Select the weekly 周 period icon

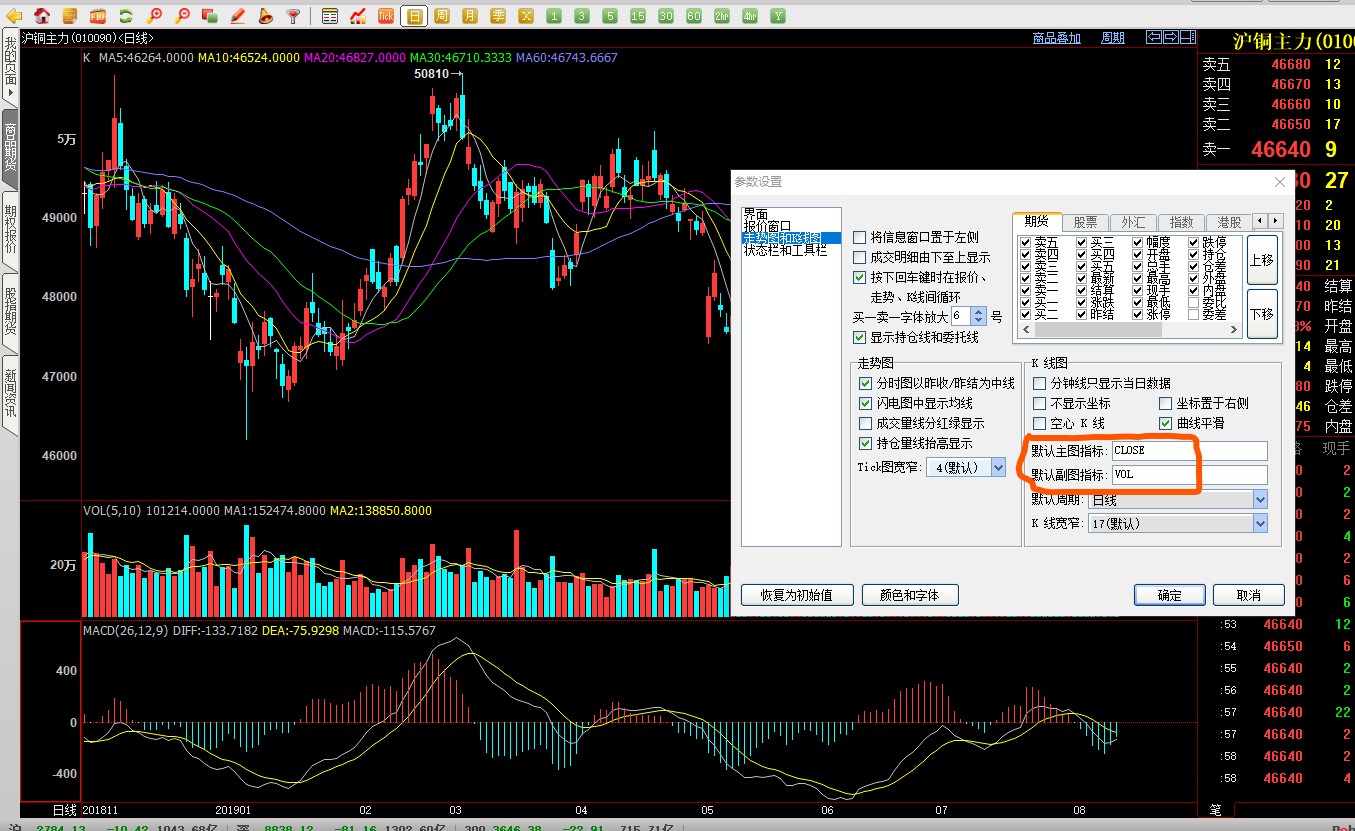coord(442,16)
